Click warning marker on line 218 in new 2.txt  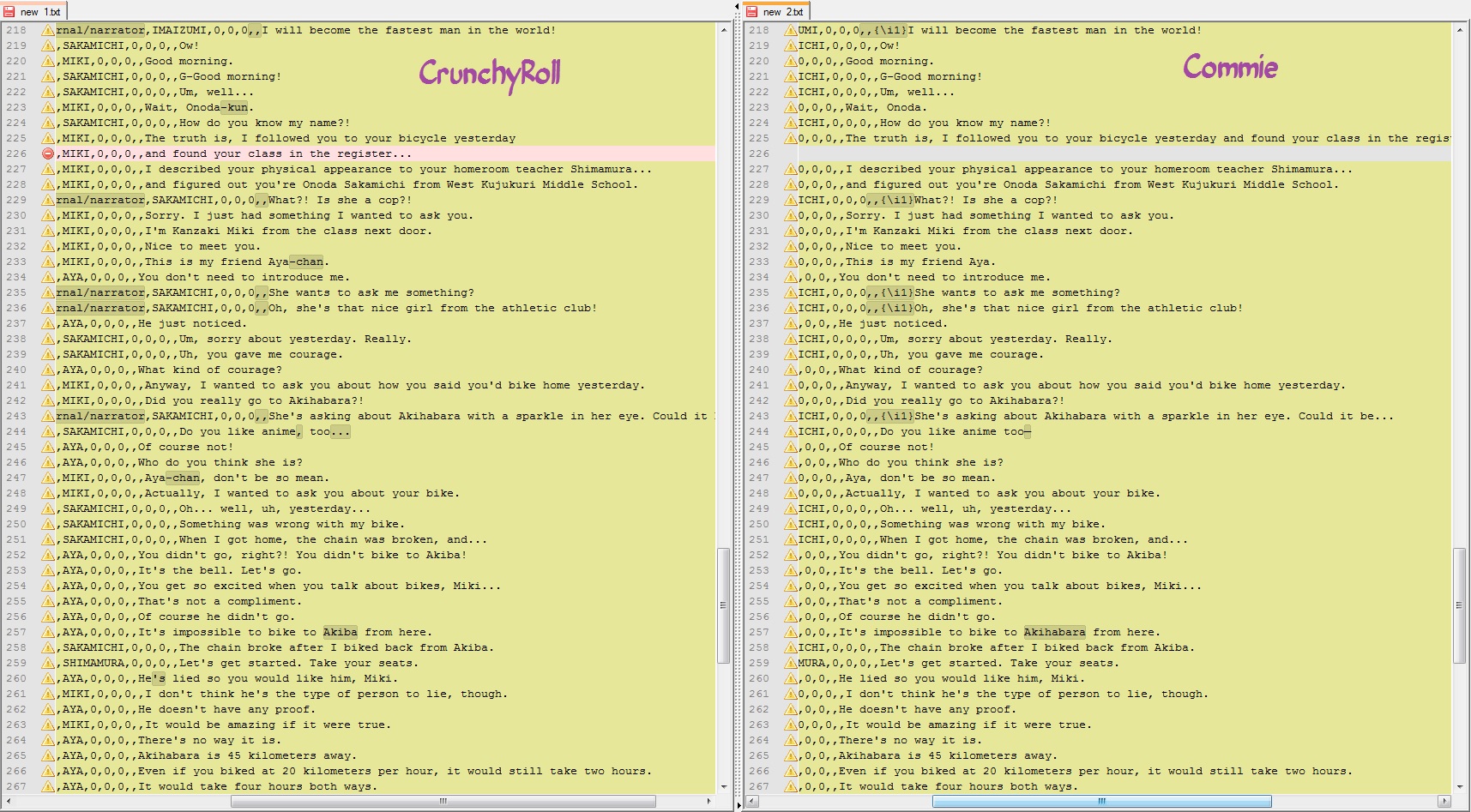(791, 30)
